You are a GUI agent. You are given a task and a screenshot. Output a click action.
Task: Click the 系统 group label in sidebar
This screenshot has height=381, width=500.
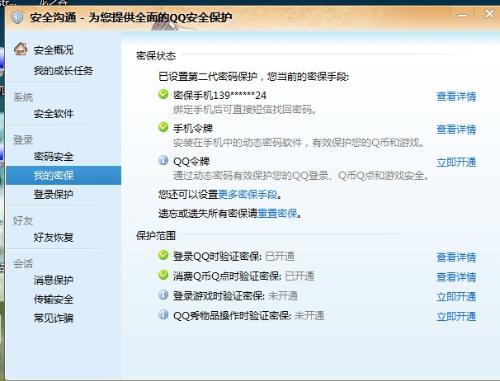pos(23,97)
